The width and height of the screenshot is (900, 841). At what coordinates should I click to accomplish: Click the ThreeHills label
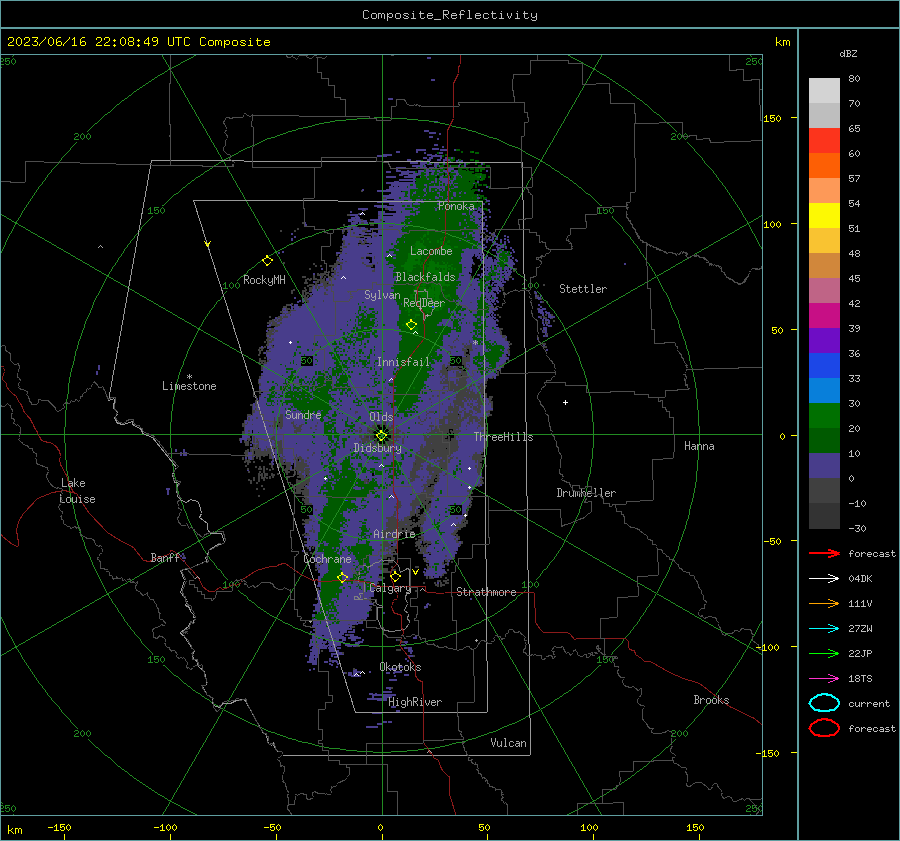[x=503, y=437]
